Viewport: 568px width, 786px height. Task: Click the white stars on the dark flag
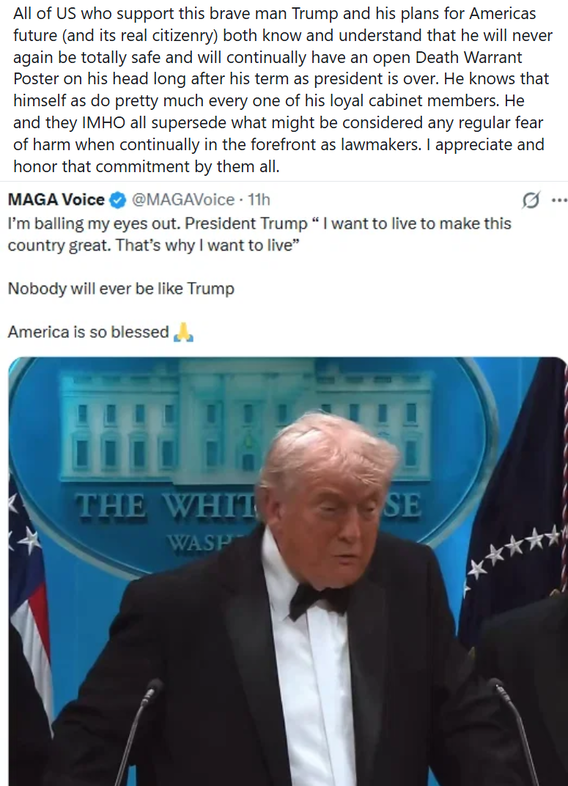(513, 551)
